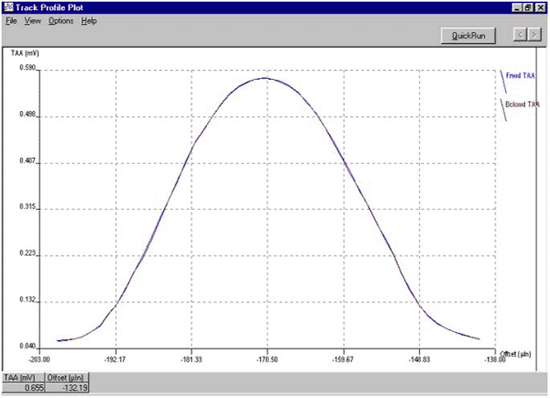Open the Options menu
The width and height of the screenshot is (550, 398).
pos(61,21)
